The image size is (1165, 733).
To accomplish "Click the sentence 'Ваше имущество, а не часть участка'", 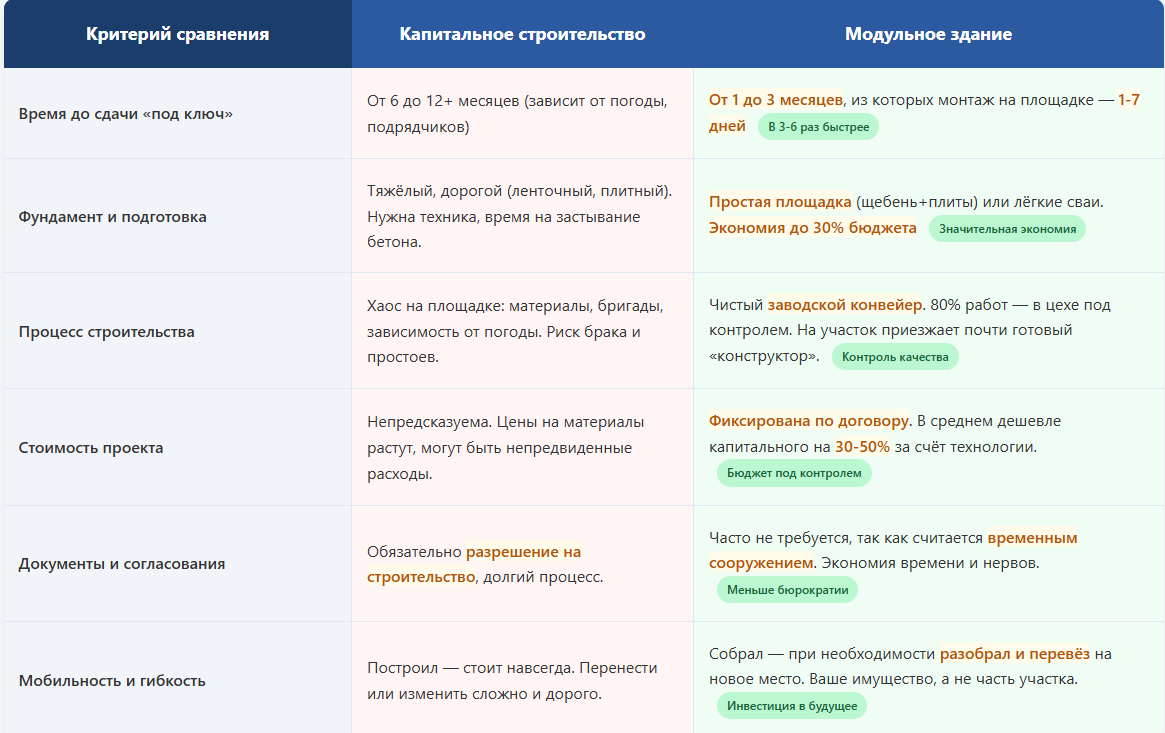I will 943,679.
